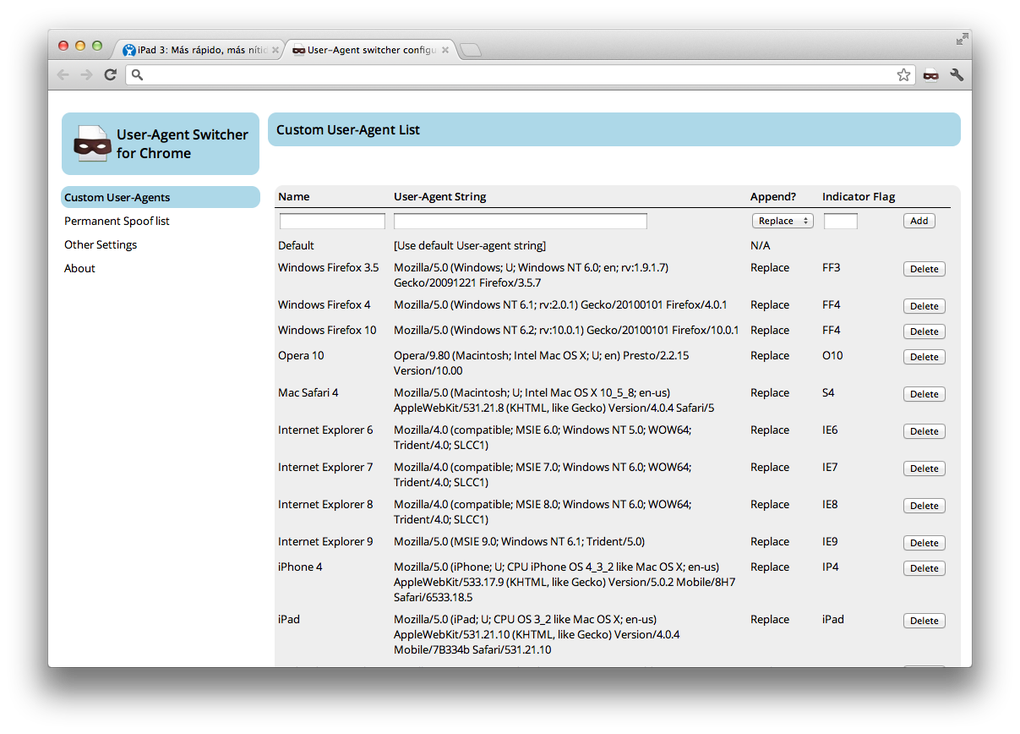Delete the iPhone 4 entry
The image size is (1020, 734).
point(924,568)
